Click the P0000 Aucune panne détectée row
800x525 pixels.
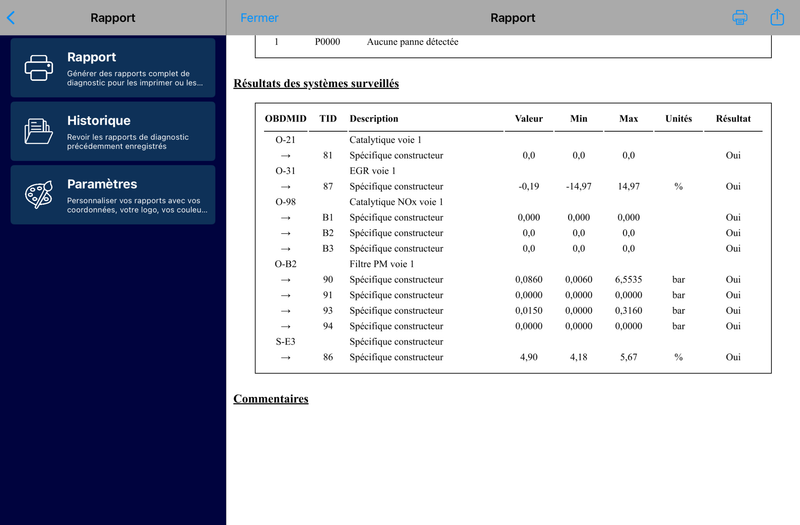point(513,42)
